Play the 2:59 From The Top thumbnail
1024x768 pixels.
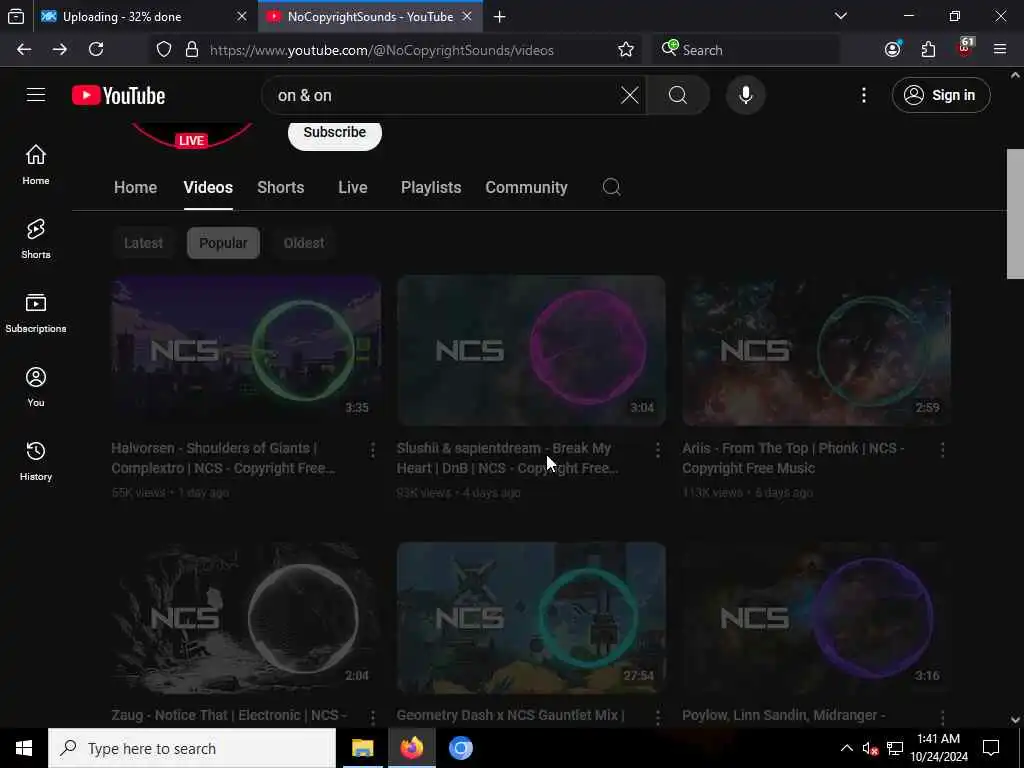(816, 351)
